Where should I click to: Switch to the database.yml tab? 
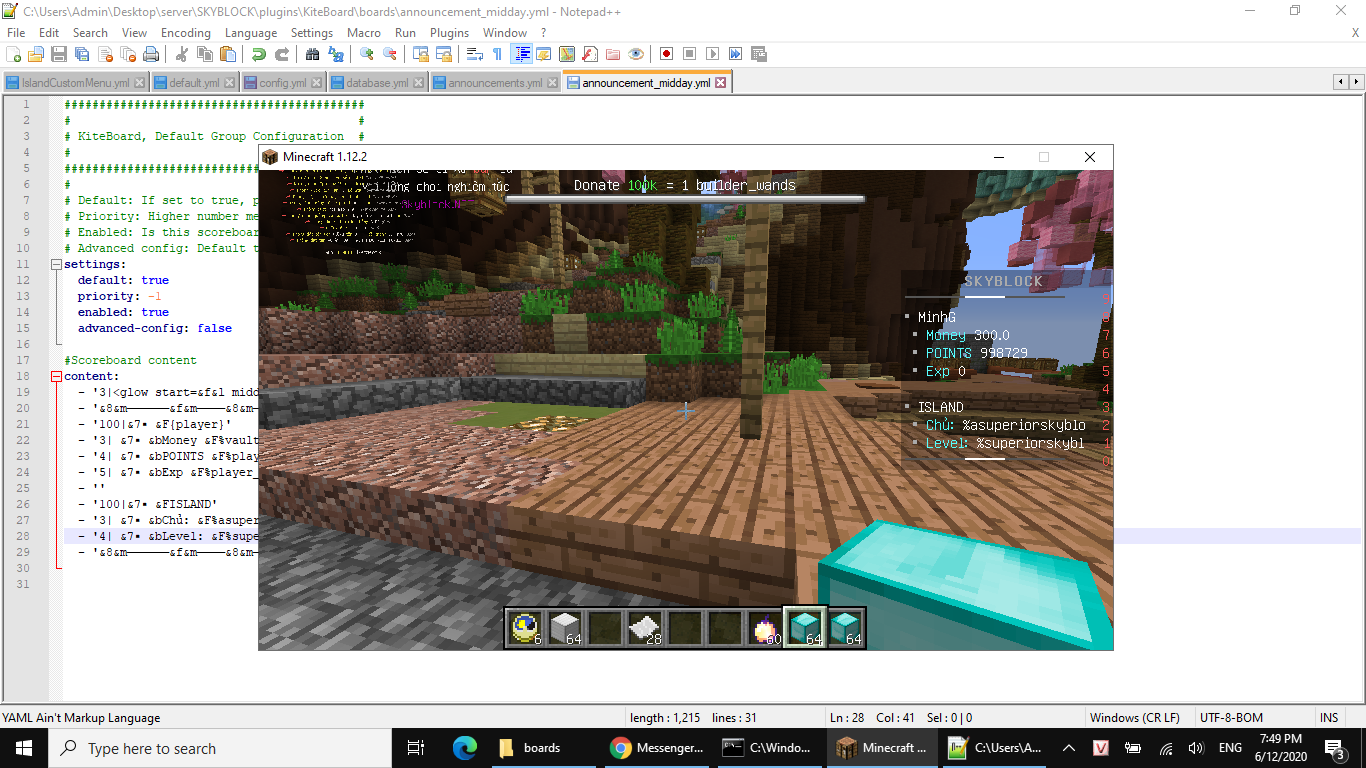(x=376, y=83)
